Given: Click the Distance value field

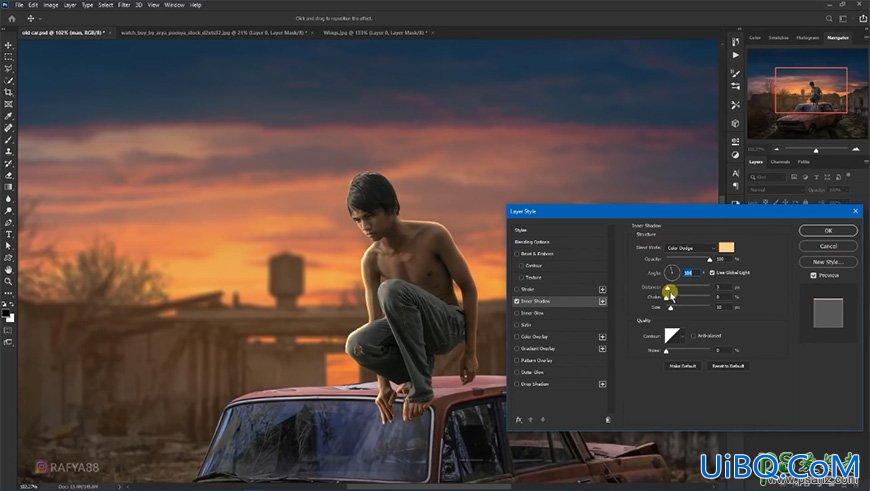Looking at the screenshot, I should [x=724, y=287].
